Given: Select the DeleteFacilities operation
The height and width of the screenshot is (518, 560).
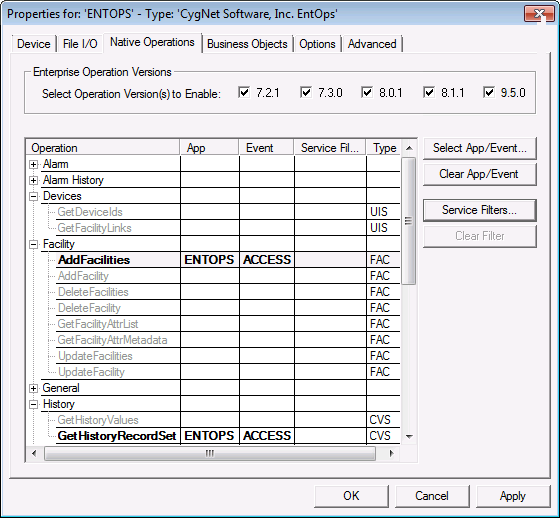Looking at the screenshot, I should click(93, 292).
